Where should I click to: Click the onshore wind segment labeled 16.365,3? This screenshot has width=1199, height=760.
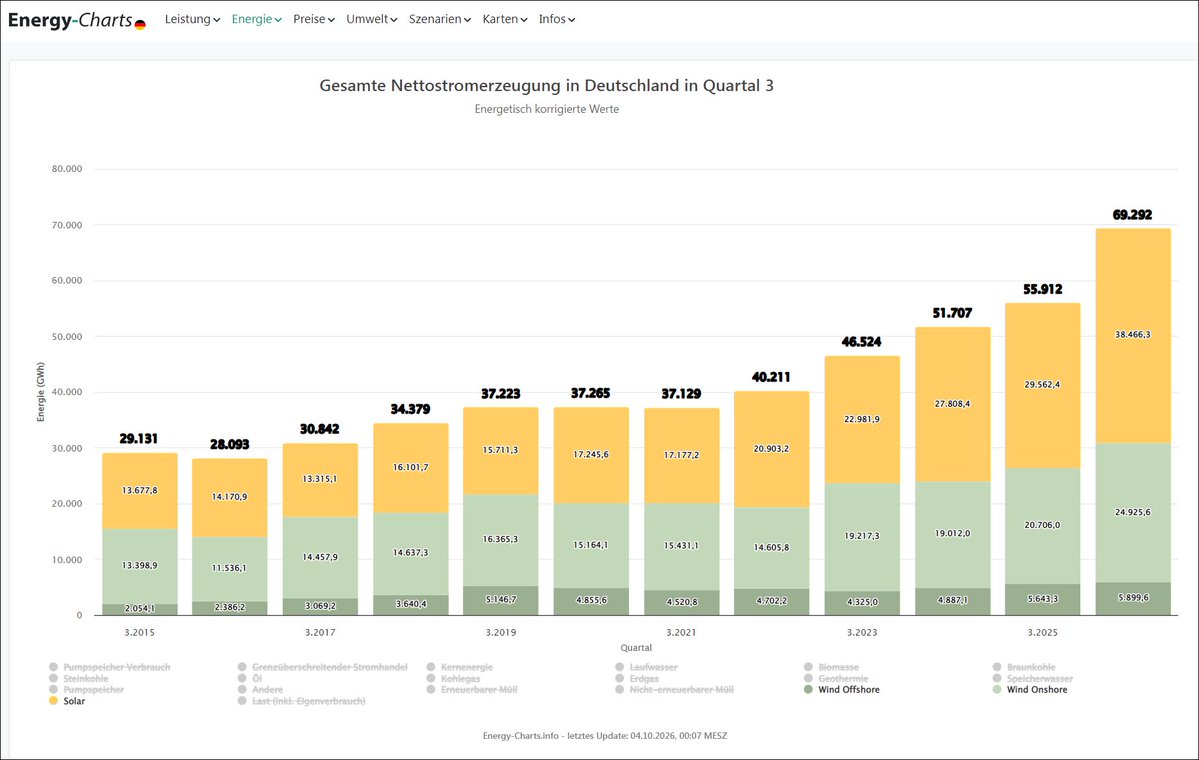click(x=501, y=541)
